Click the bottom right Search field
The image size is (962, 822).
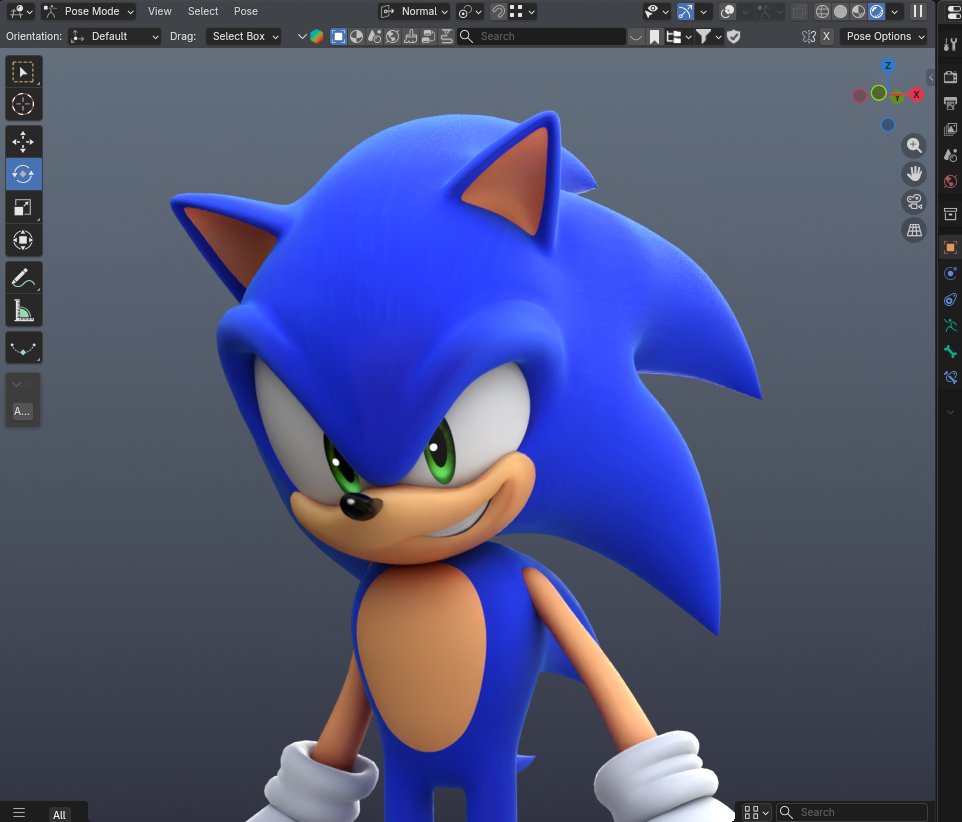(x=852, y=812)
